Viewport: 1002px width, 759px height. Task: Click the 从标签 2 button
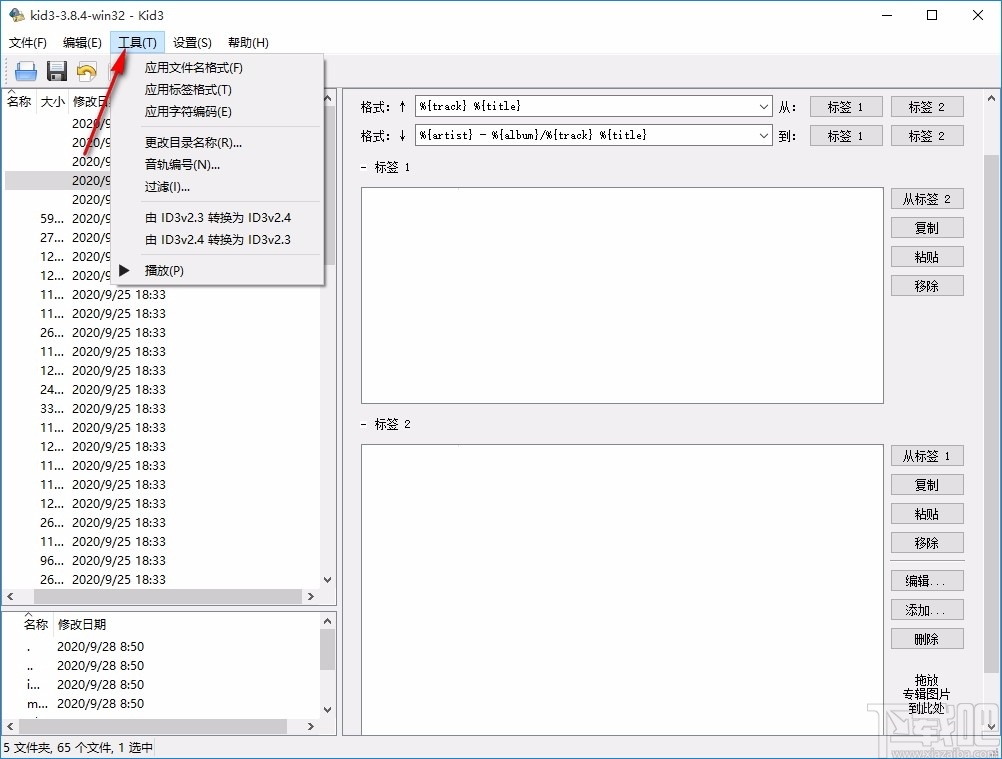[x=926, y=198]
